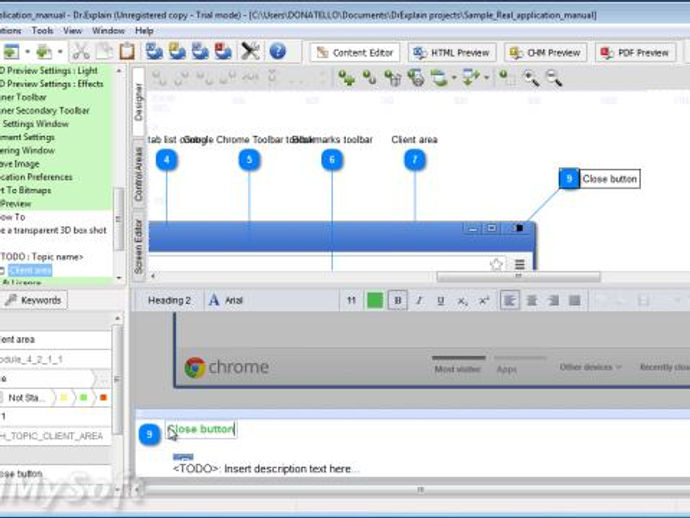Open Not Started status dropdown

tap(28, 398)
